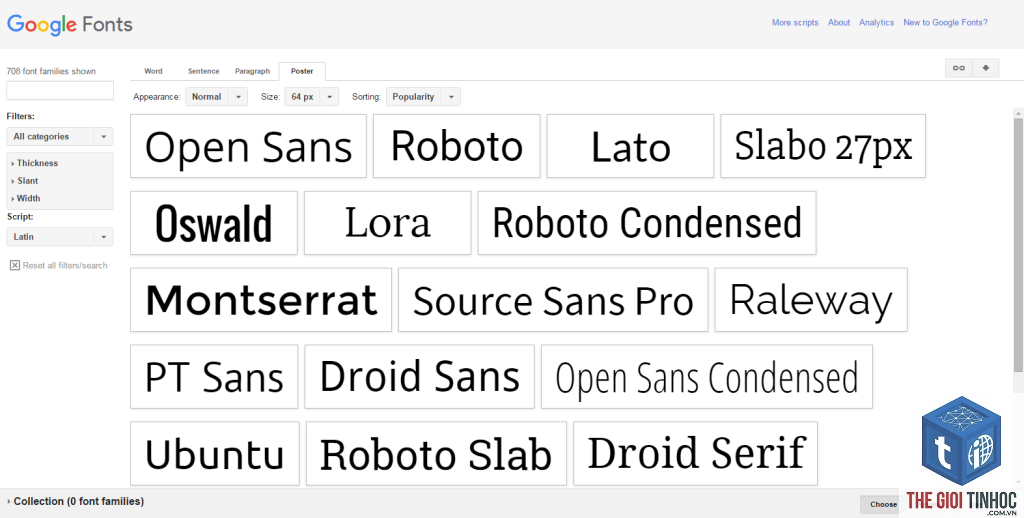Expand the Width filter
Screen dimensions: 1024x518
(x=25, y=199)
